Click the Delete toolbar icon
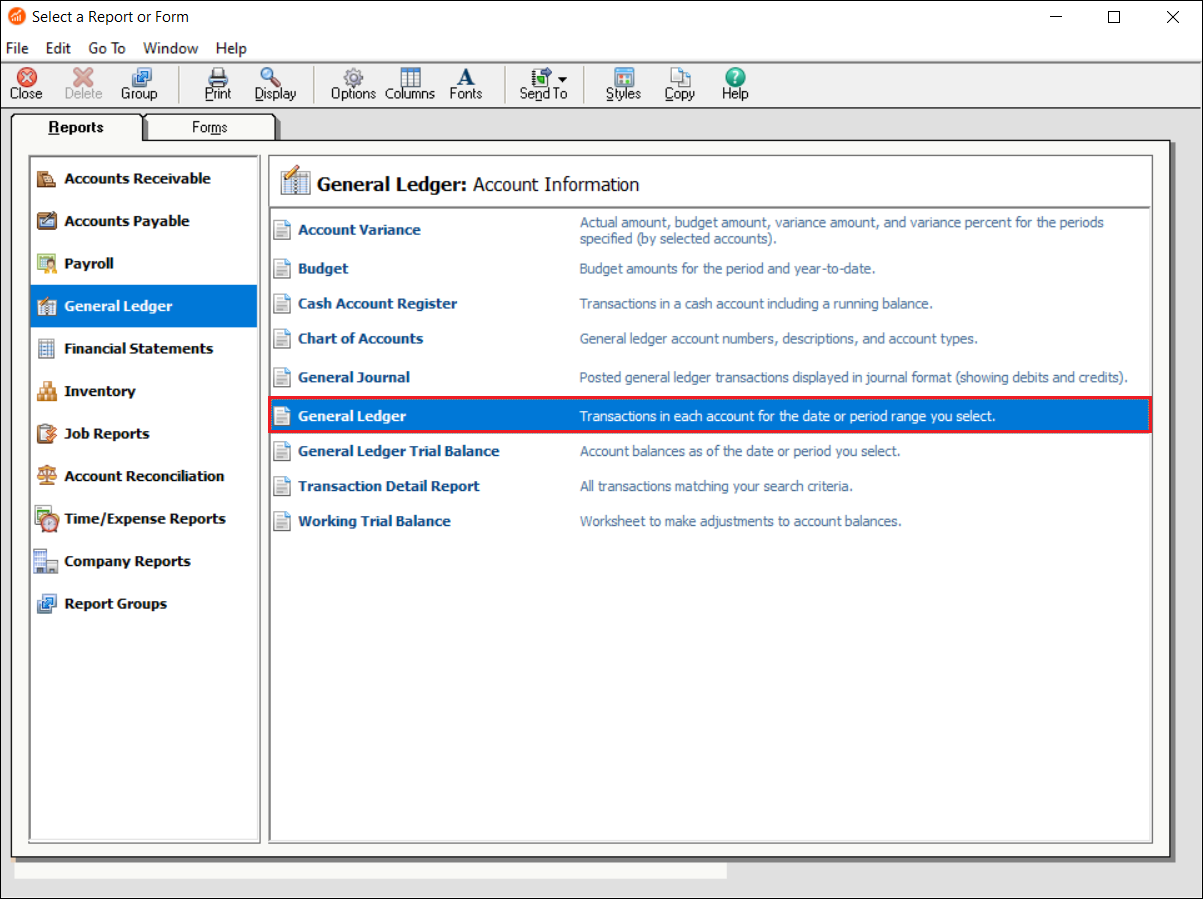The image size is (1203, 899). [83, 84]
